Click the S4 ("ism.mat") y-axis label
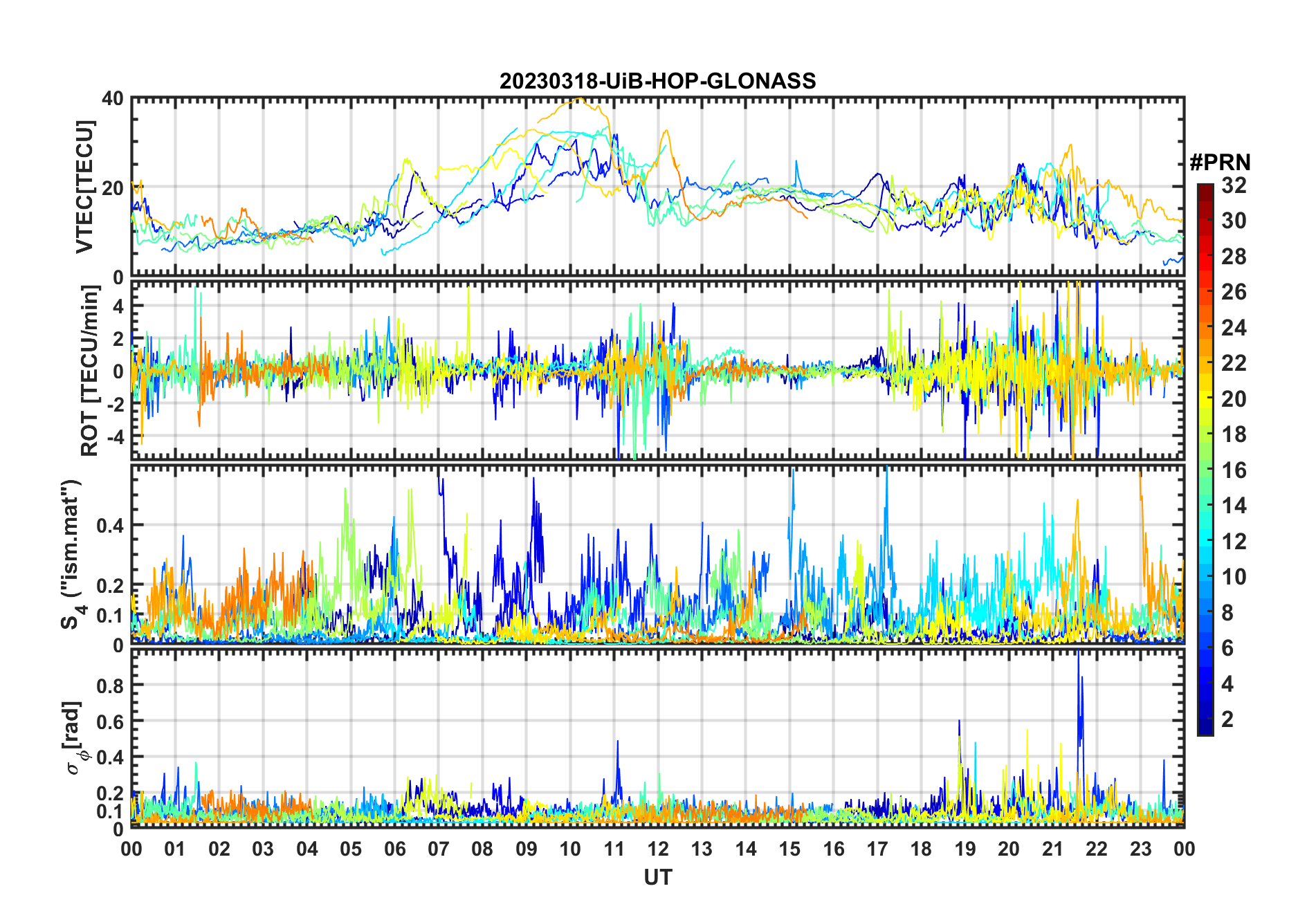The width and height of the screenshot is (1316, 920). (72, 554)
